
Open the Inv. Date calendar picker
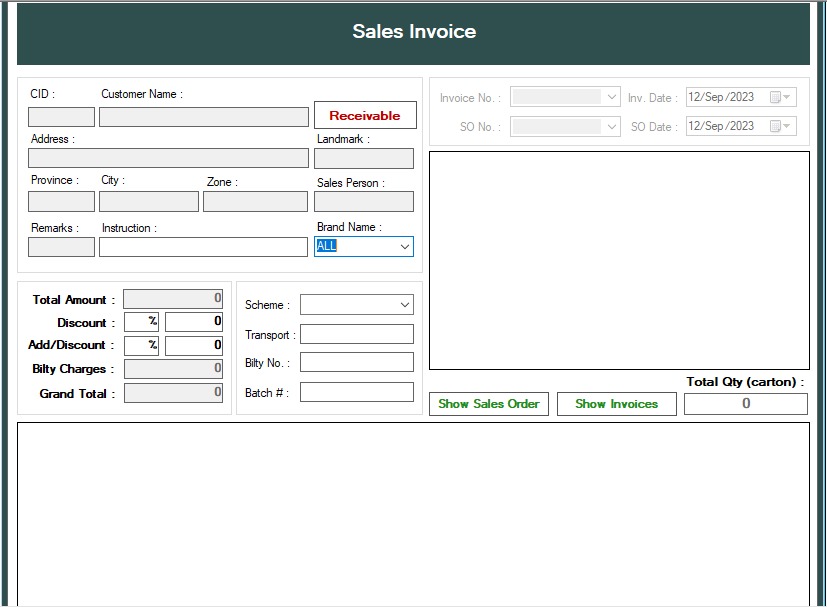[x=781, y=97]
